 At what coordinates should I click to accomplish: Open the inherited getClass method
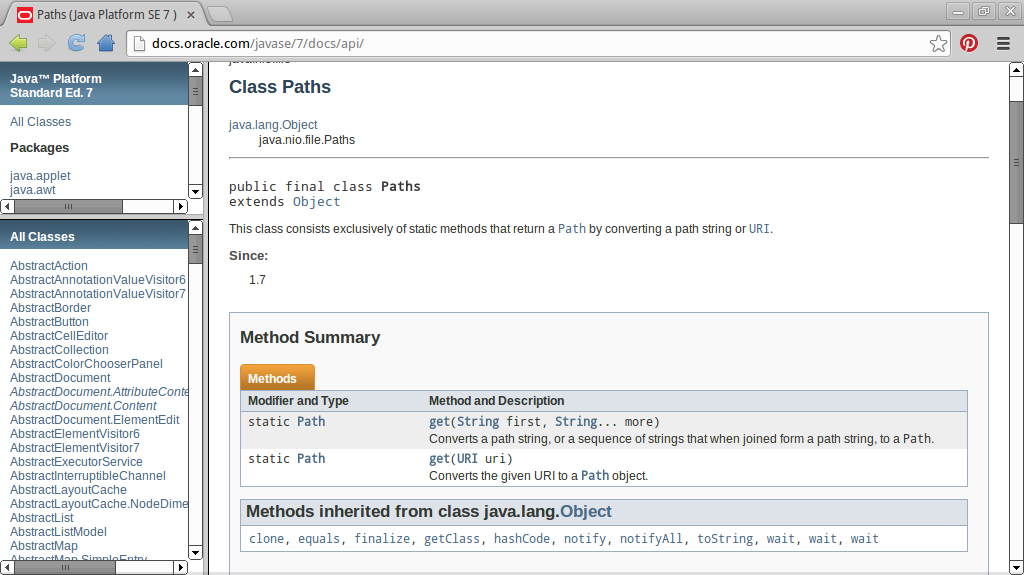451,539
